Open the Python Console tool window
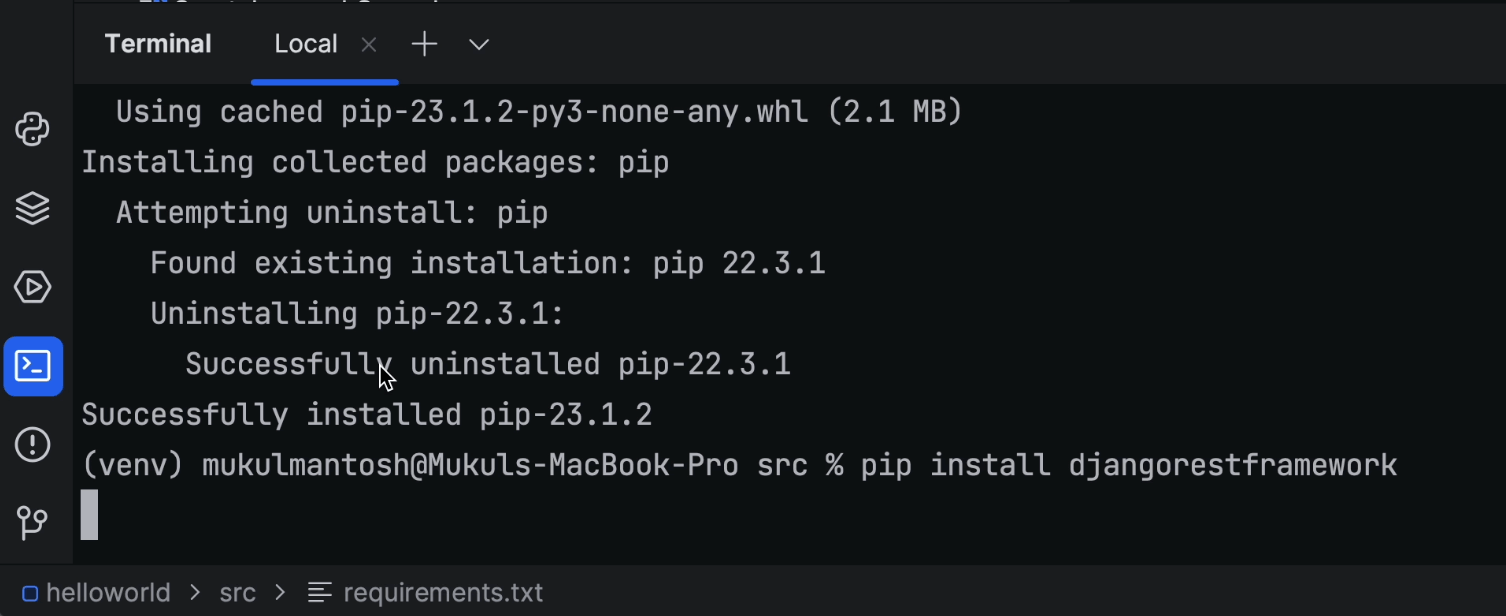Viewport: 1506px width, 616px height. click(x=33, y=130)
